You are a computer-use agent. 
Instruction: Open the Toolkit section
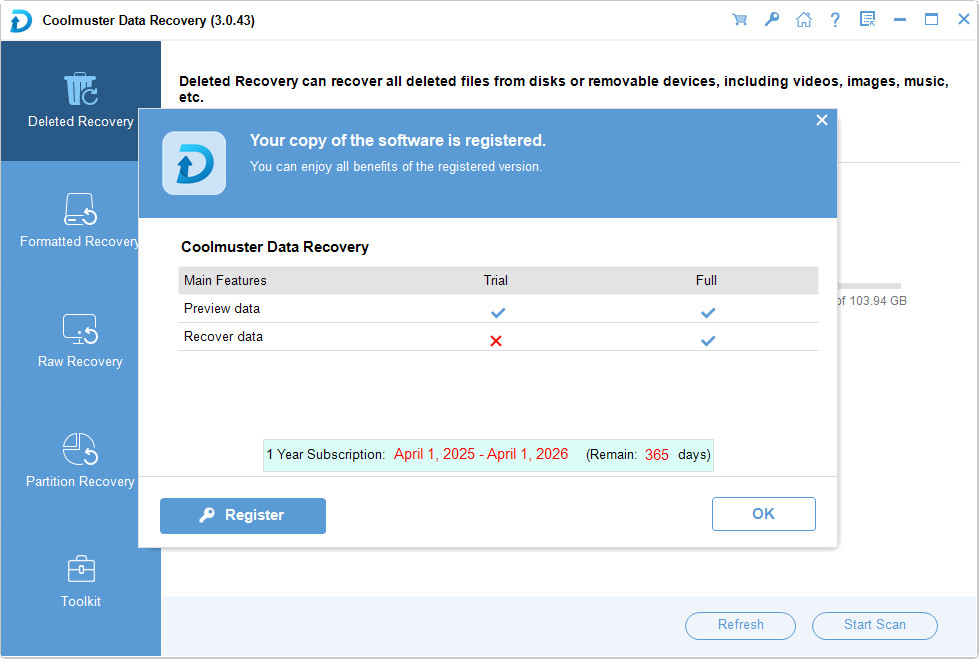80,581
